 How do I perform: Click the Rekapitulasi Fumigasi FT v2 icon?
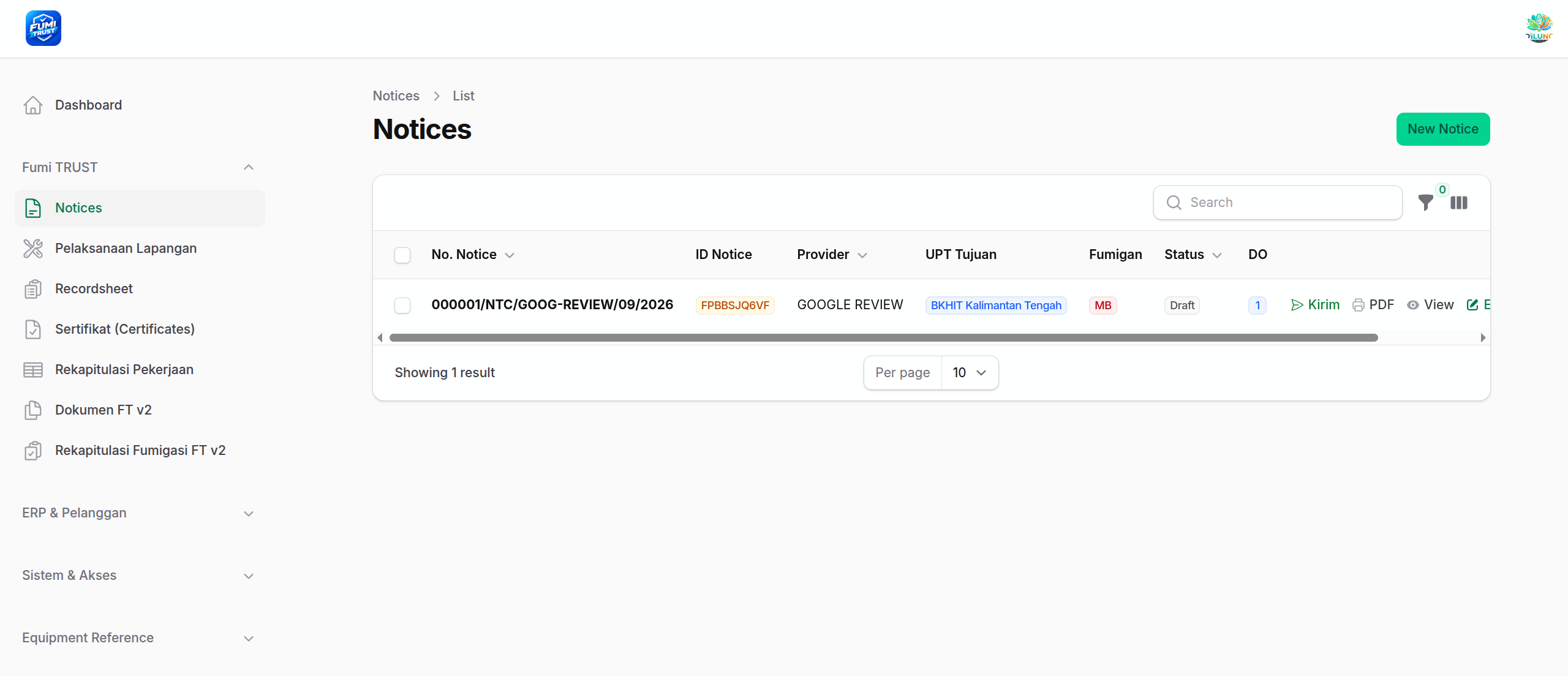point(33,451)
